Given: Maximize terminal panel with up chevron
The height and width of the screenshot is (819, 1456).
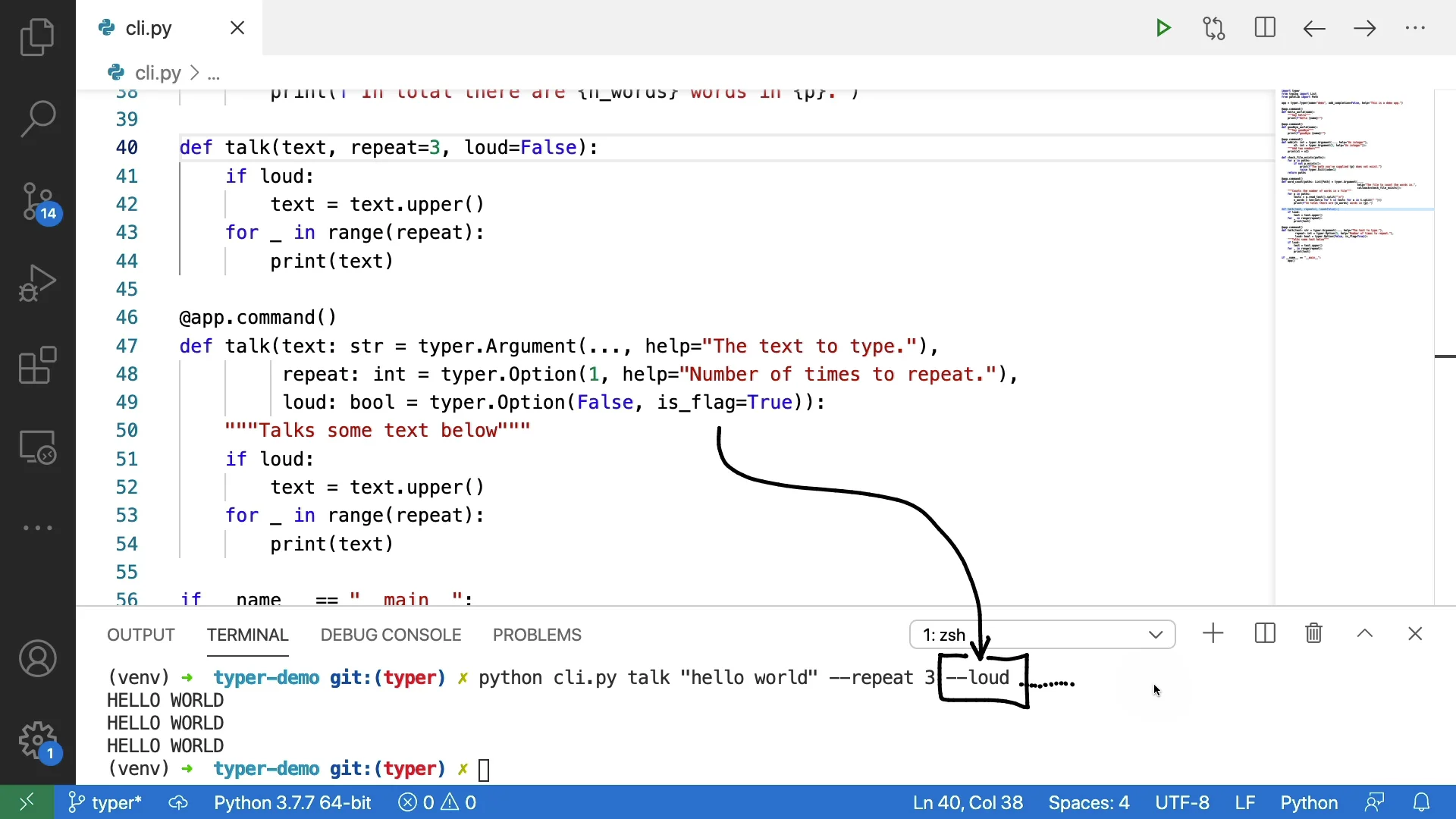Looking at the screenshot, I should [x=1365, y=633].
